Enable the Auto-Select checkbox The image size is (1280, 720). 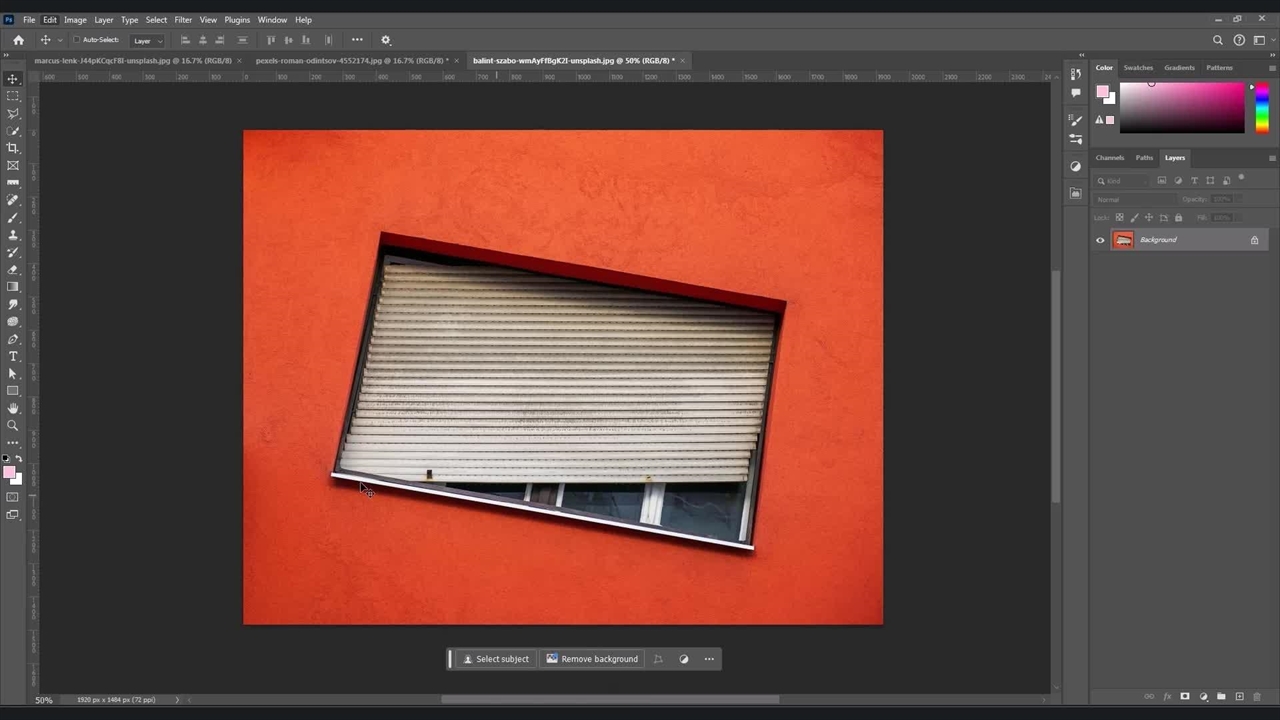(77, 40)
